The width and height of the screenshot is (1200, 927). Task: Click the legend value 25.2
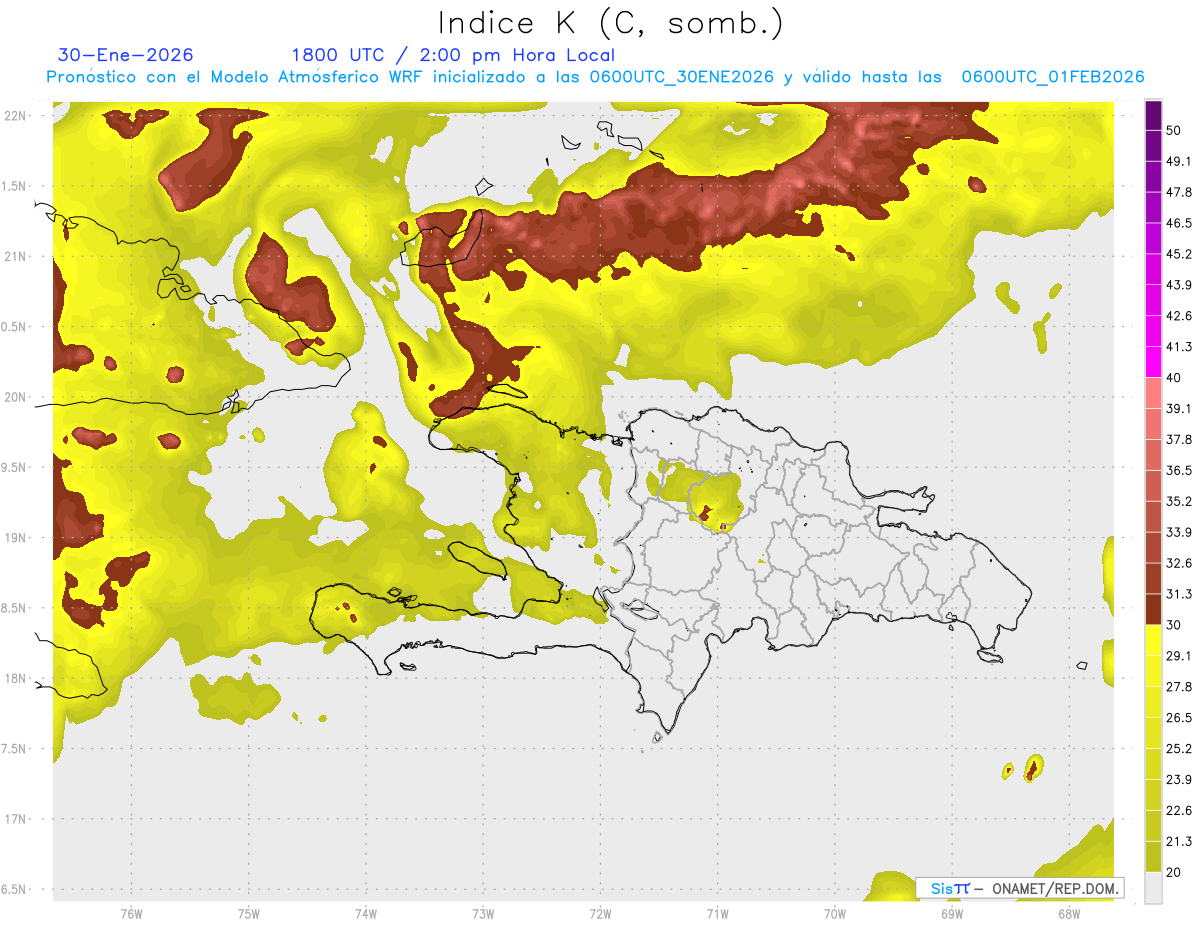click(x=1178, y=749)
